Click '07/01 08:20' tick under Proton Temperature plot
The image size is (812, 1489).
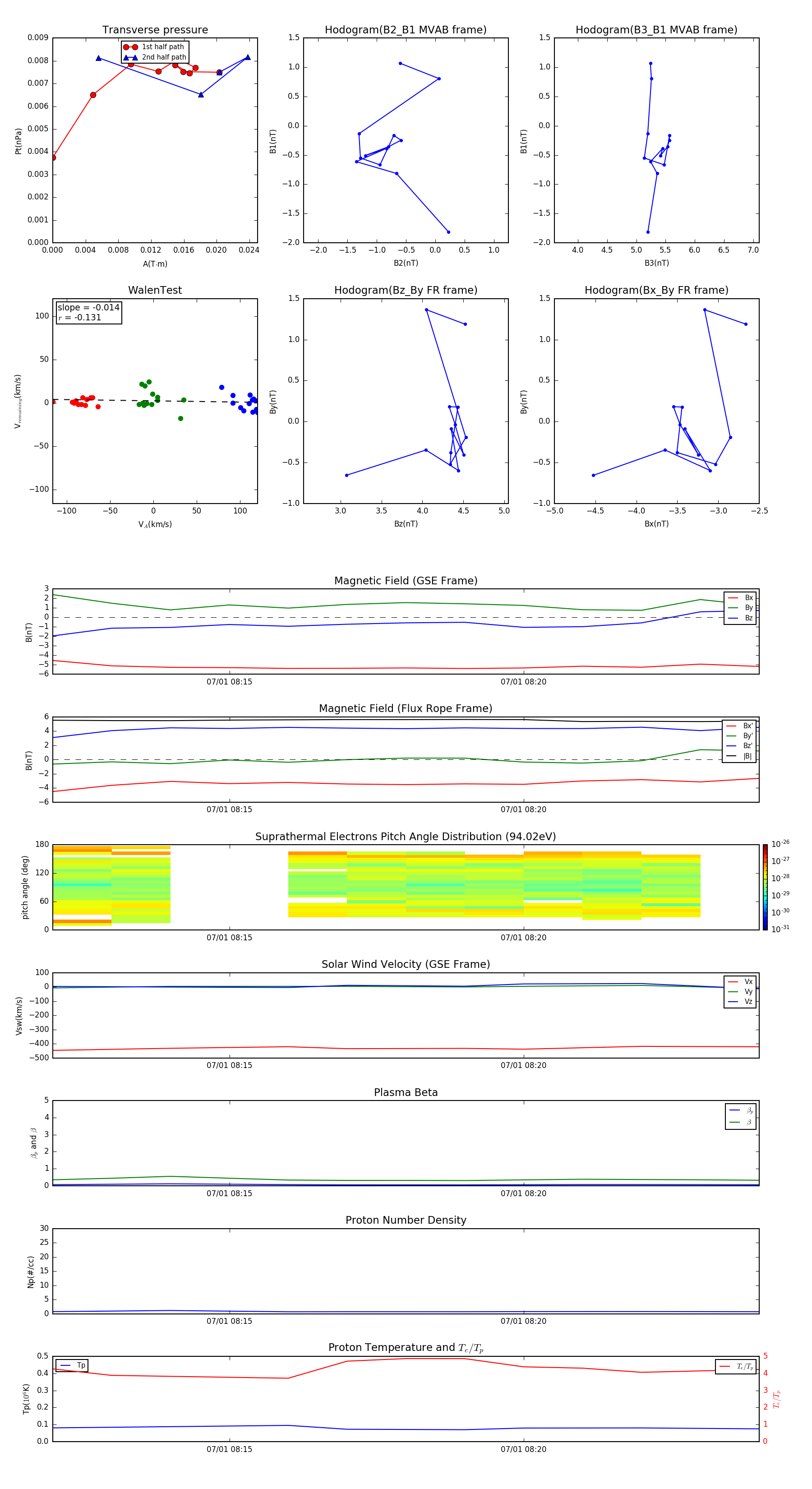523,1449
